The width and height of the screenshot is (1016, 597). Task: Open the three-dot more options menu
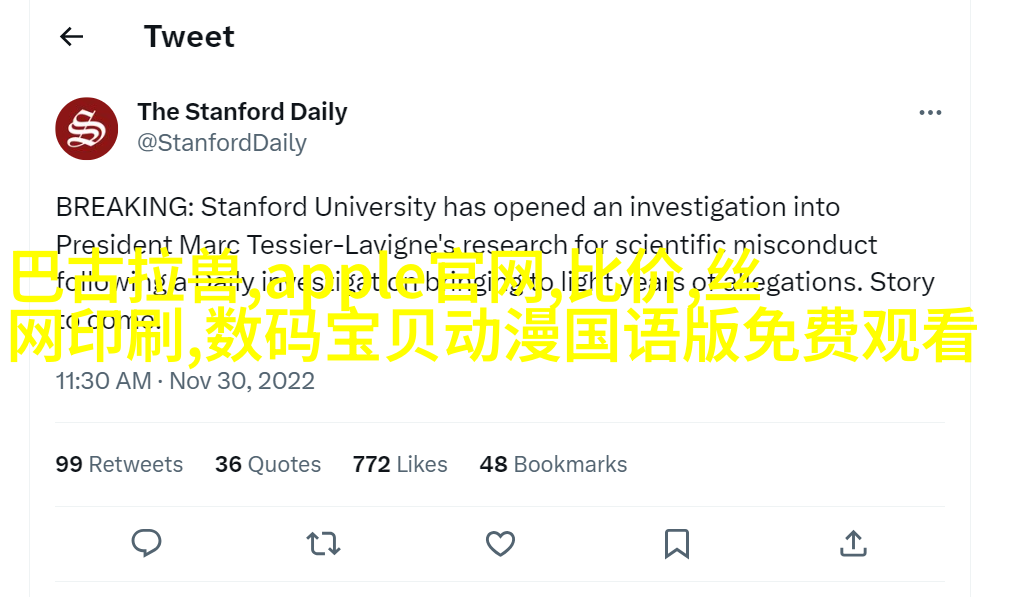click(x=930, y=113)
